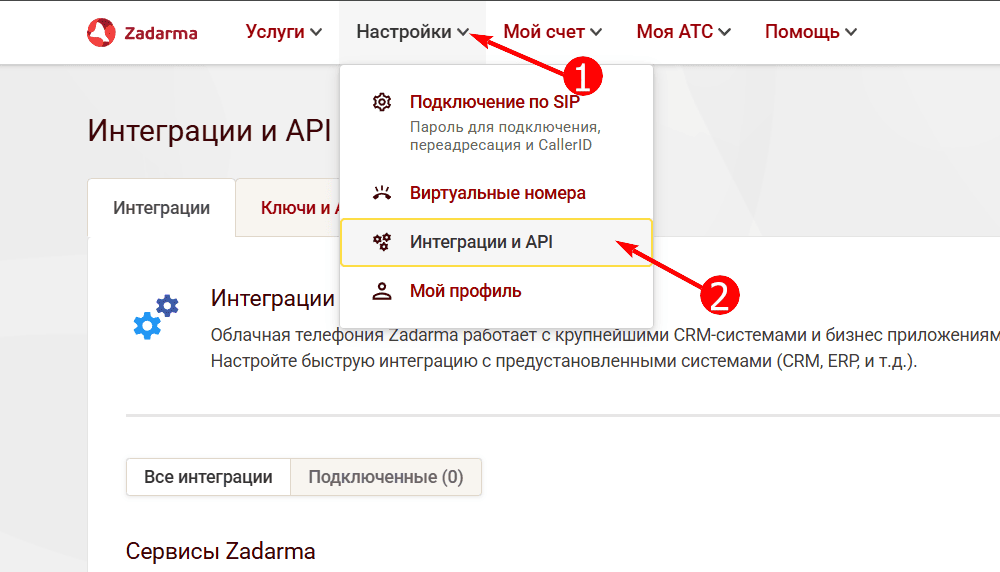The width and height of the screenshot is (1000, 572).
Task: Click the Помощь menu label
Action: [x=802, y=31]
